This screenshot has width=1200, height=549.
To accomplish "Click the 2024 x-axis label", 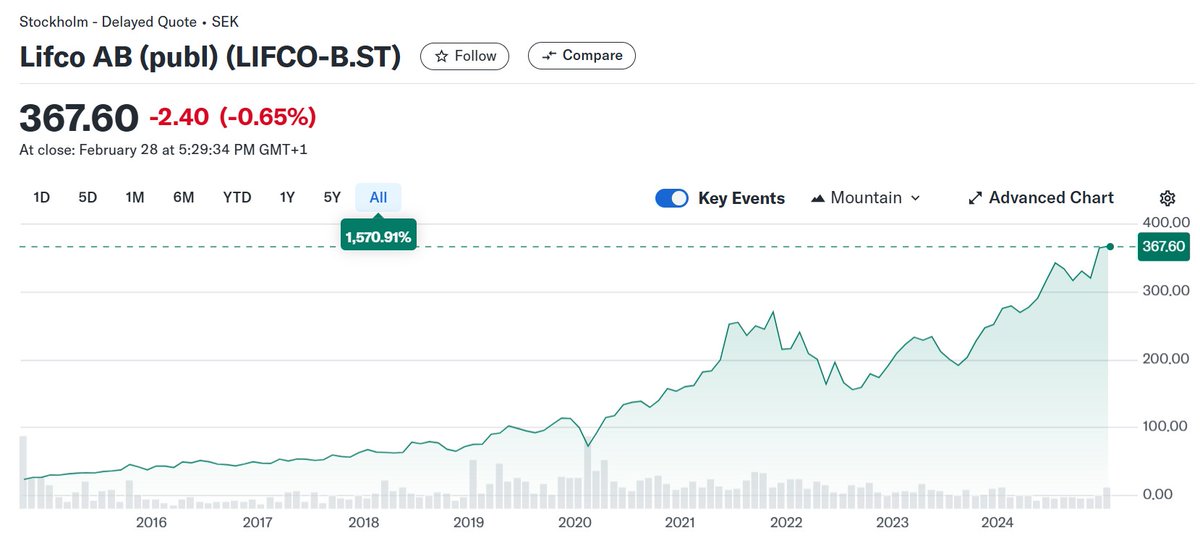I will click(x=998, y=522).
